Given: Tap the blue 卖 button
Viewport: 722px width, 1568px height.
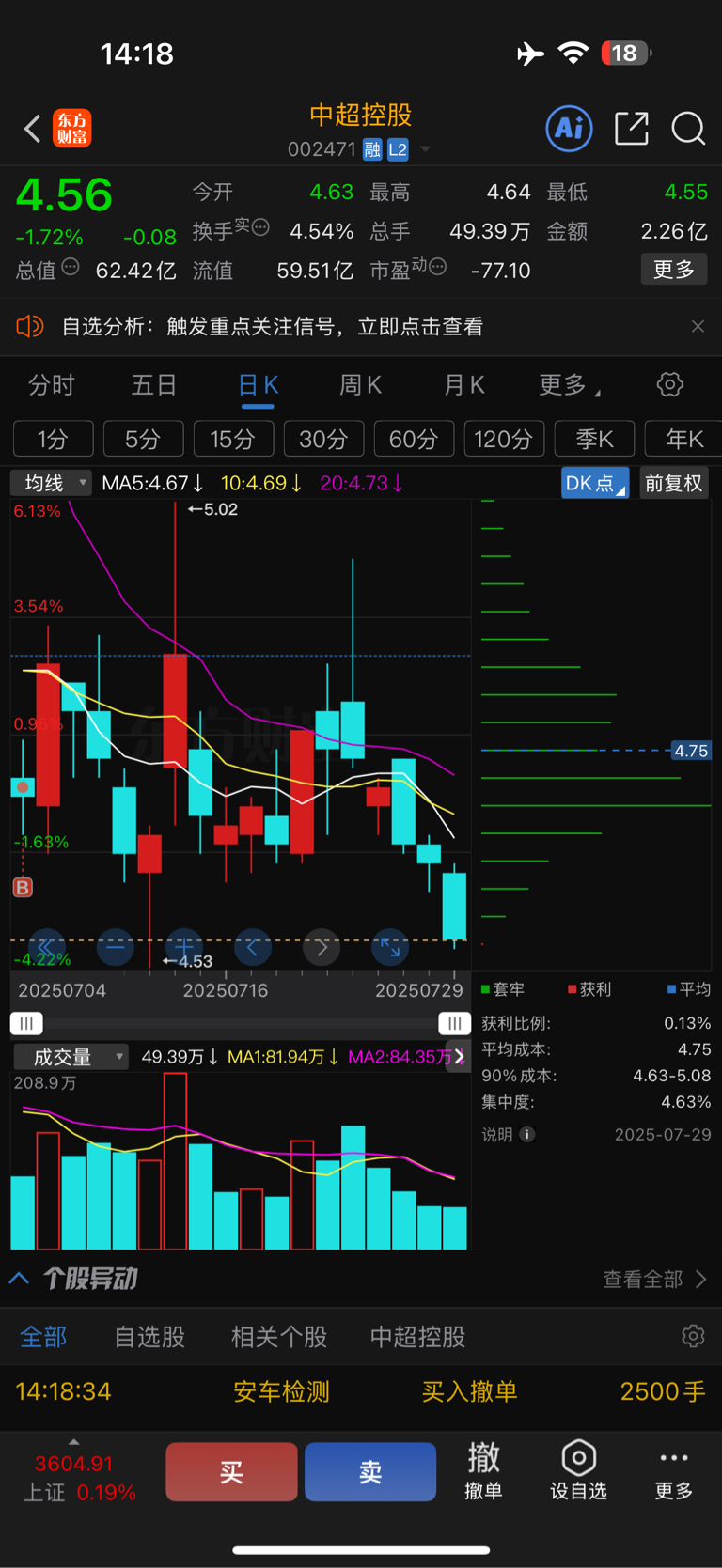Looking at the screenshot, I should pyautogui.click(x=370, y=1471).
